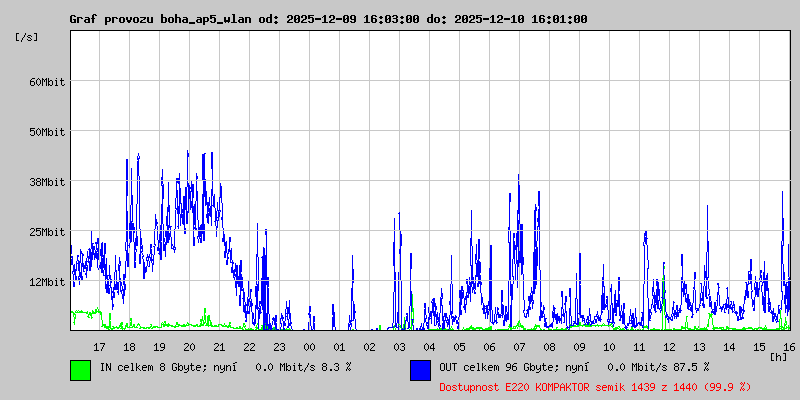Click the 03 hour mark on time axis
This screenshot has height=400, width=800.
coord(399,347)
